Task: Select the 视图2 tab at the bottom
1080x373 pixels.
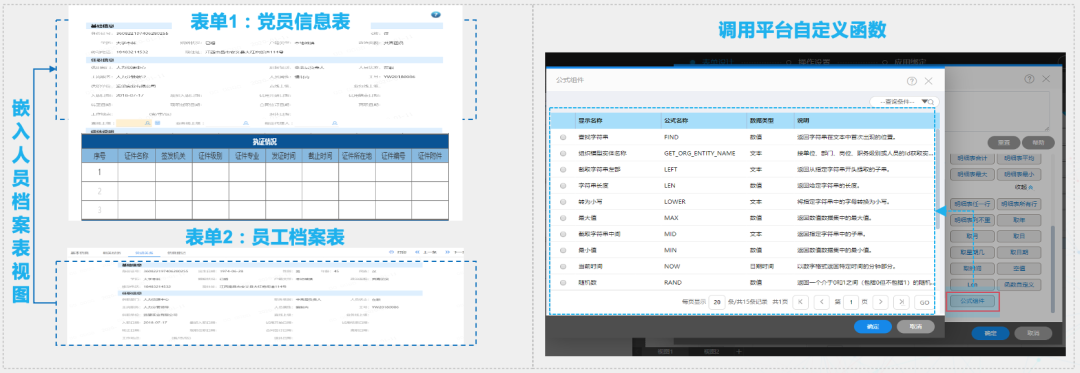Action: coord(711,352)
